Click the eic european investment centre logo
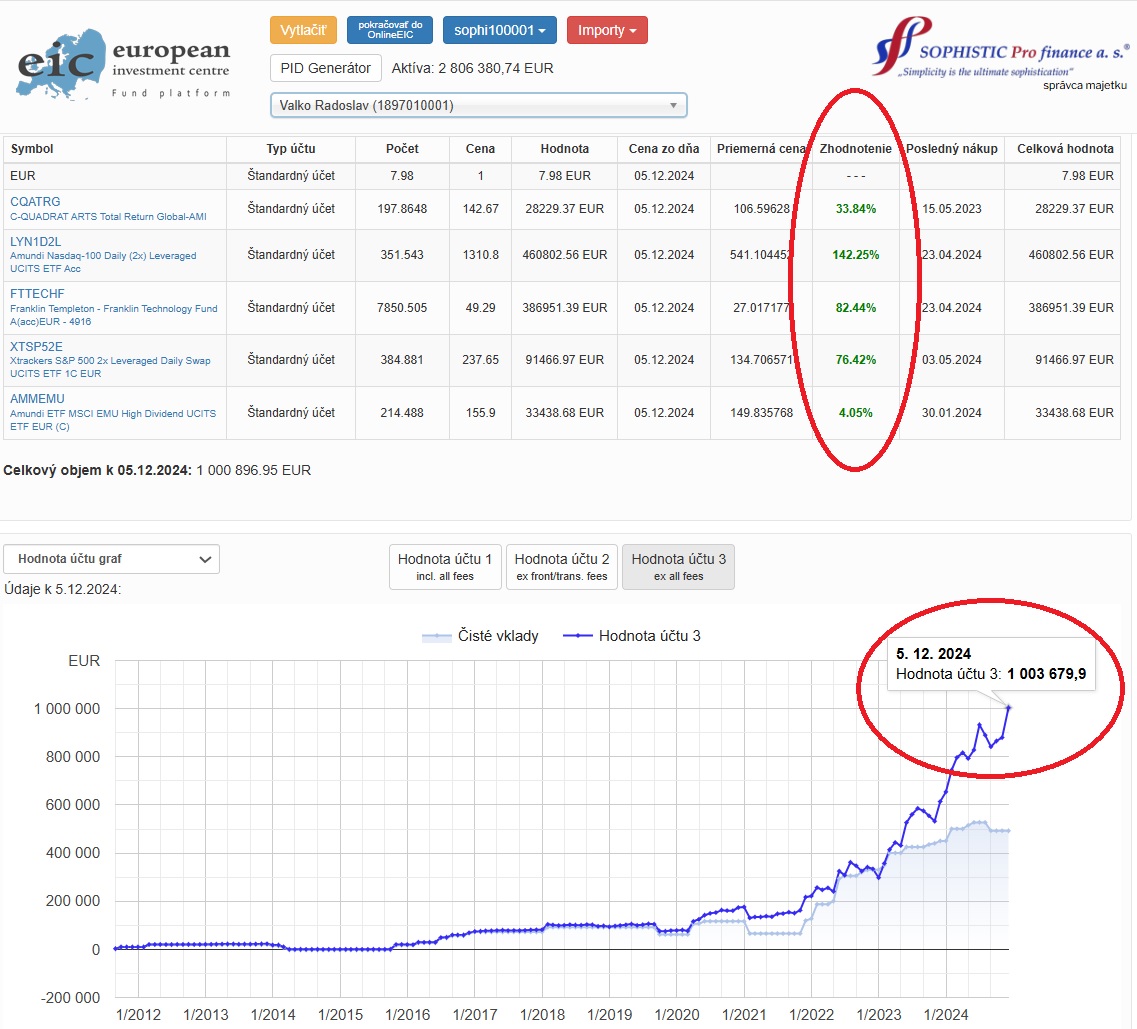1137x1029 pixels. pyautogui.click(x=123, y=65)
